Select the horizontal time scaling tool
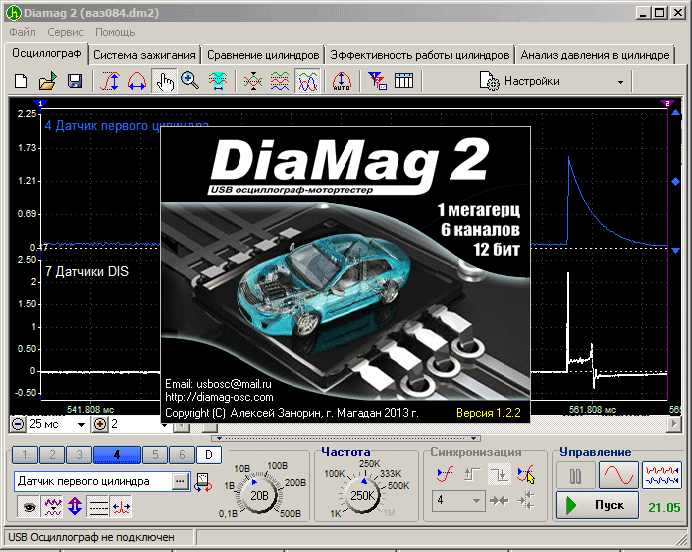 click(x=137, y=81)
